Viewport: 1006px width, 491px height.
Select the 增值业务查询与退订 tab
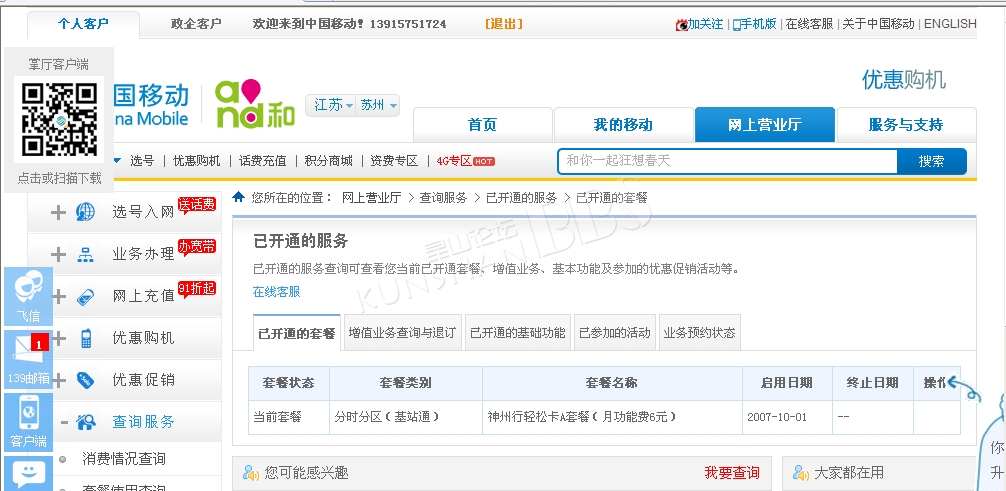[x=402, y=333]
